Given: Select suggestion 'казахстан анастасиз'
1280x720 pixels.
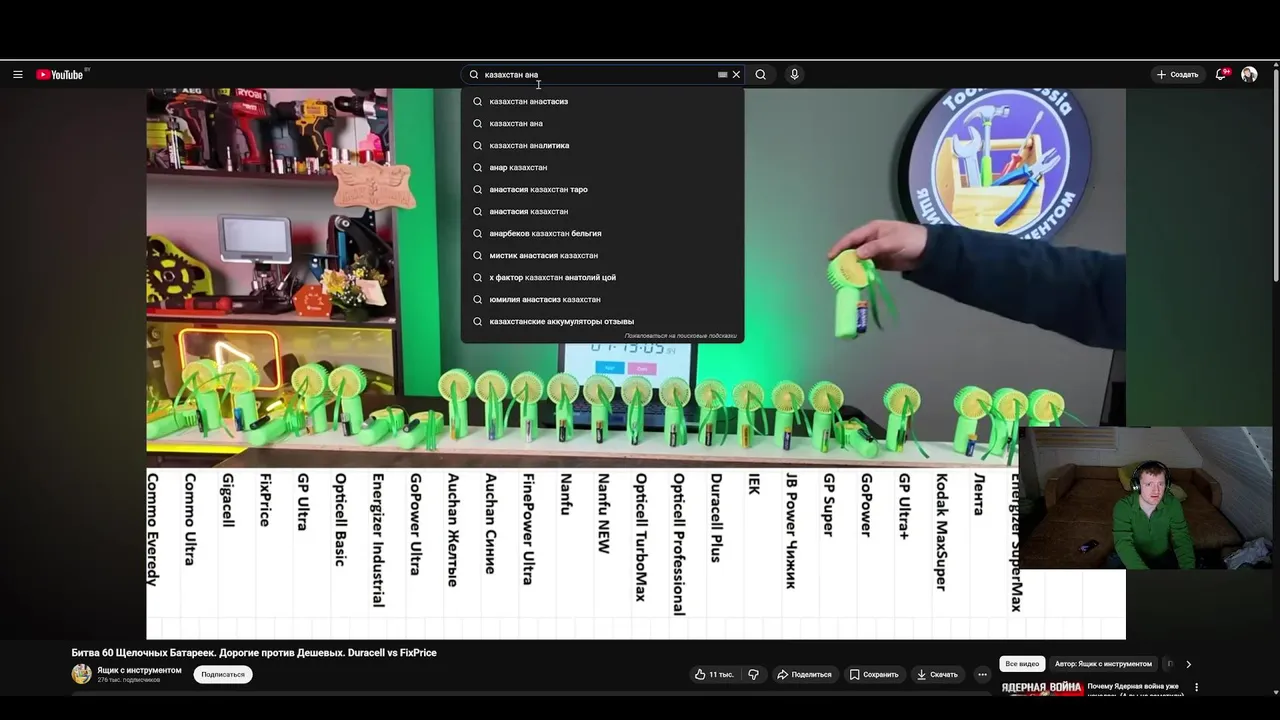Looking at the screenshot, I should (602, 101).
